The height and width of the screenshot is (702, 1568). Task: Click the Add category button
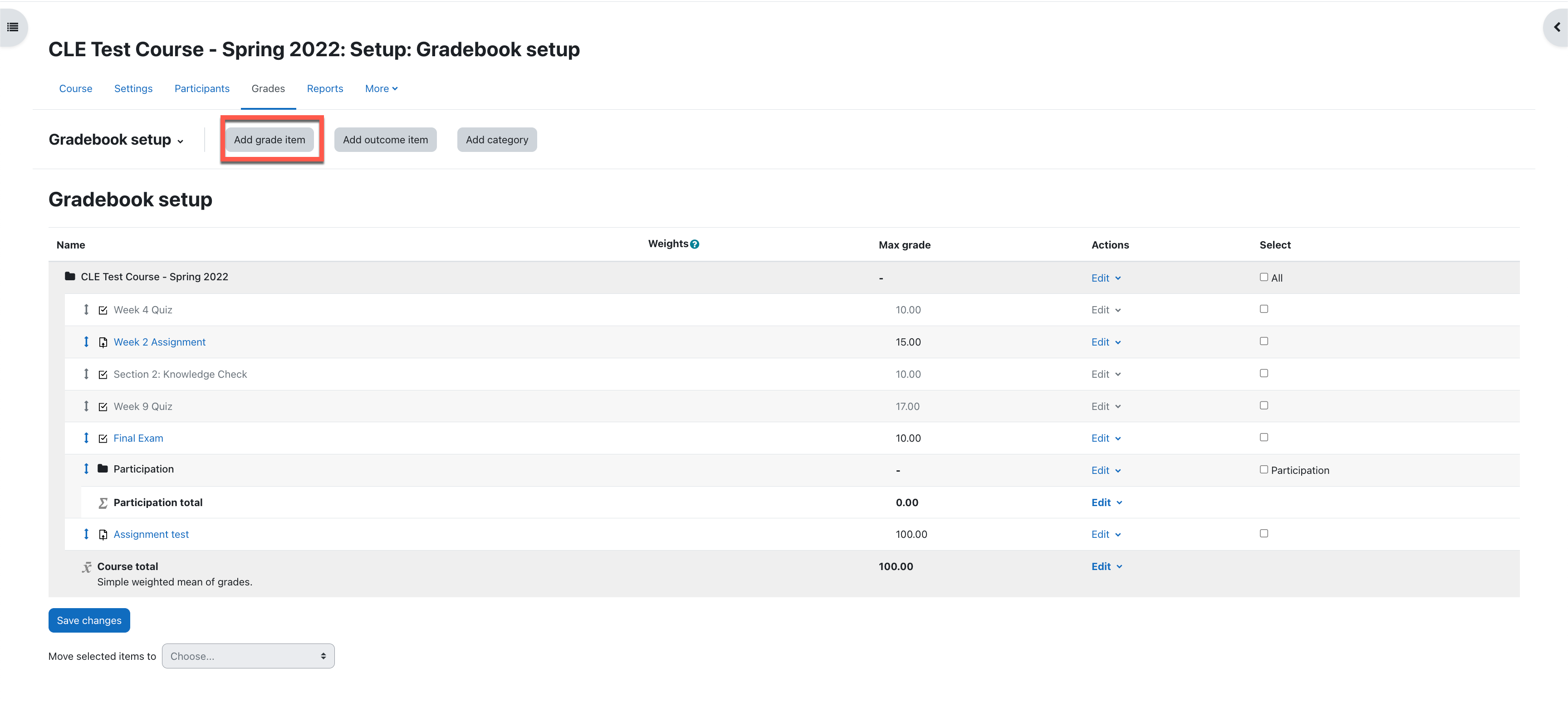(497, 140)
